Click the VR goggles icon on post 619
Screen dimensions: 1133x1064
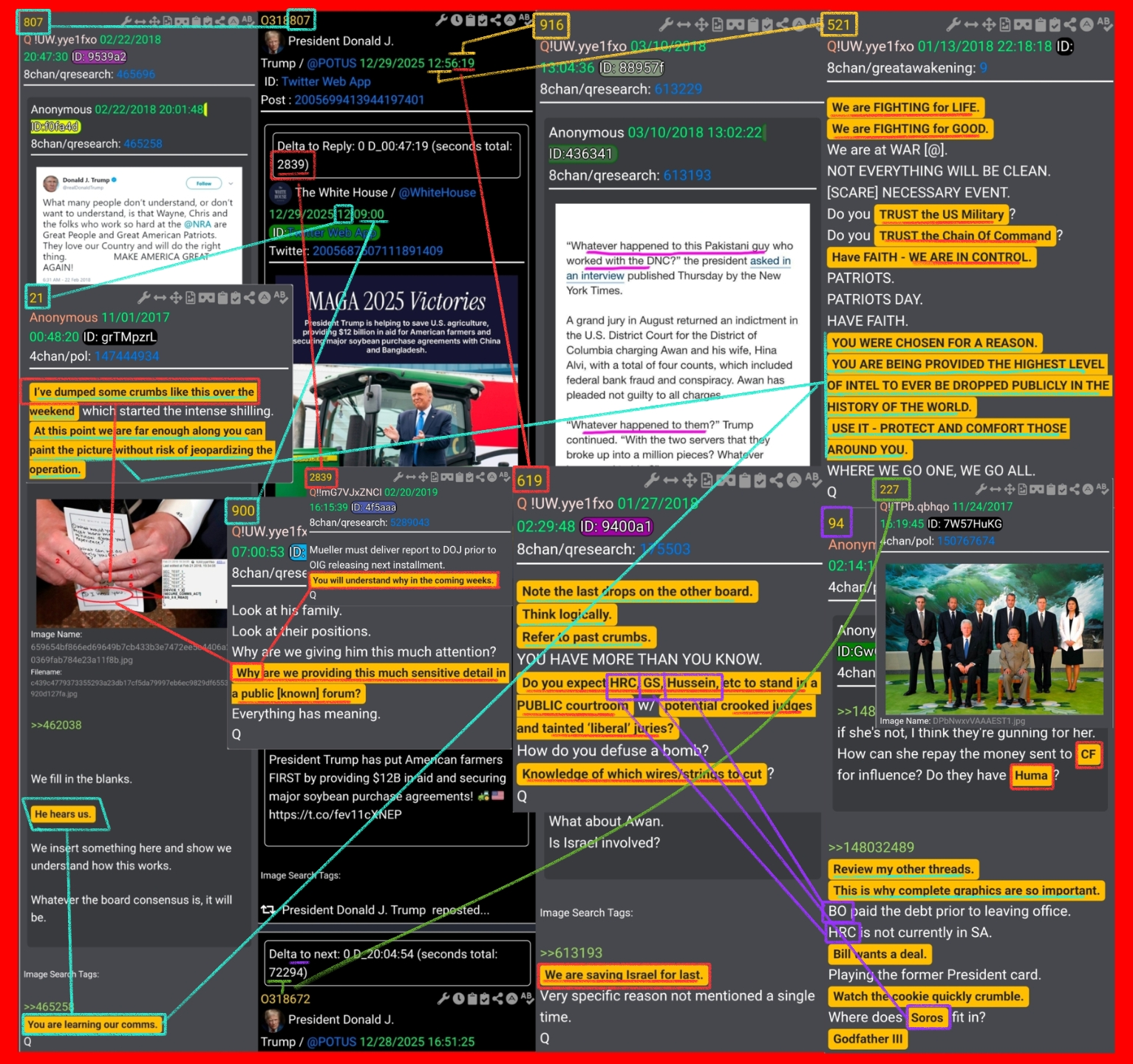tap(726, 480)
